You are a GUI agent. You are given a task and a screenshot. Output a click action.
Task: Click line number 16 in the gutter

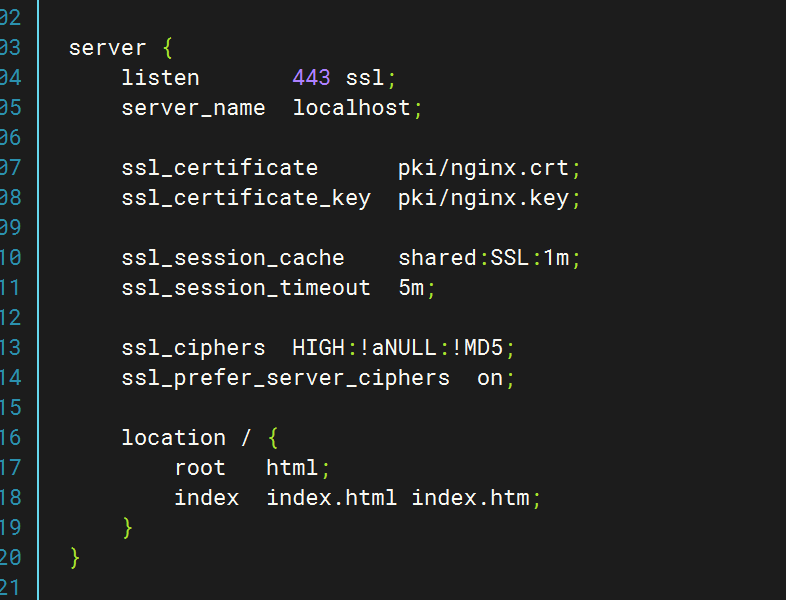(x=11, y=438)
